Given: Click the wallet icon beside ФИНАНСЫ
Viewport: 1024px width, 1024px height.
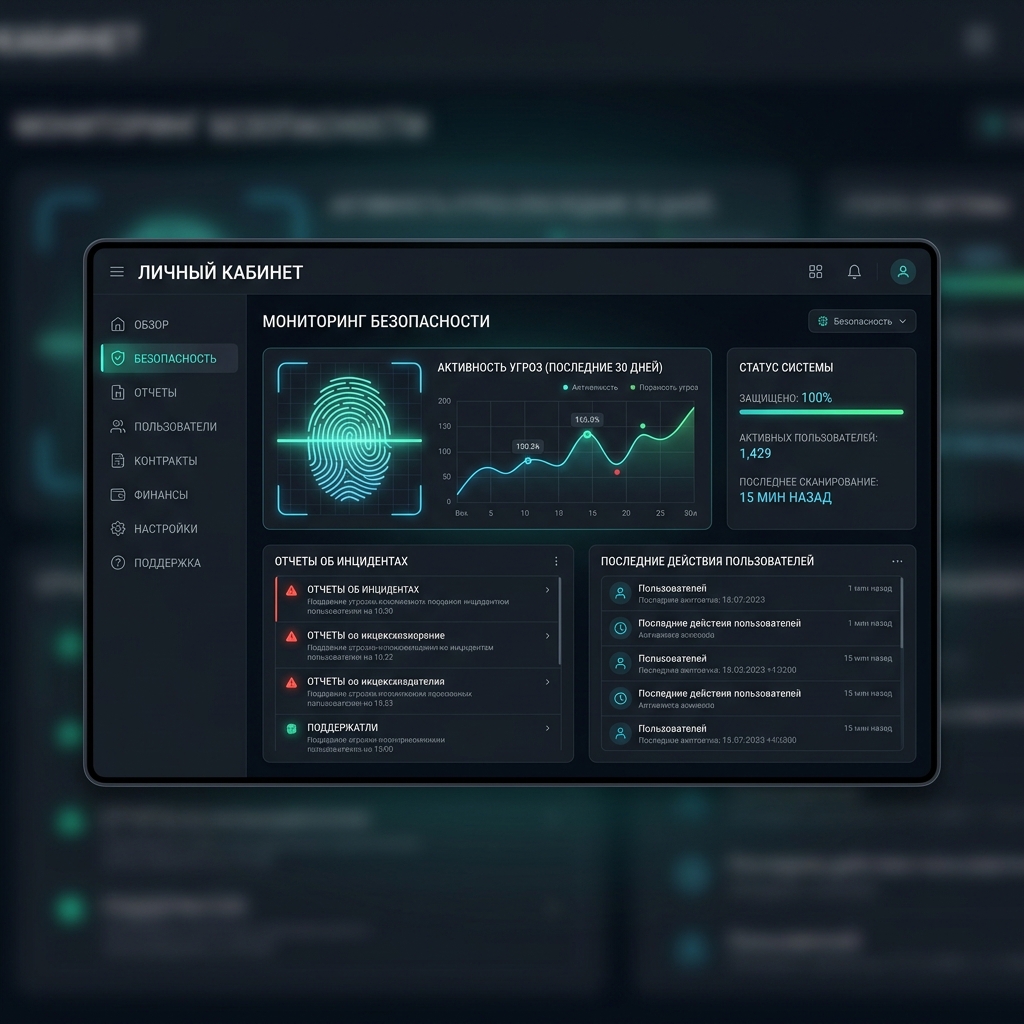Looking at the screenshot, I should point(118,494).
